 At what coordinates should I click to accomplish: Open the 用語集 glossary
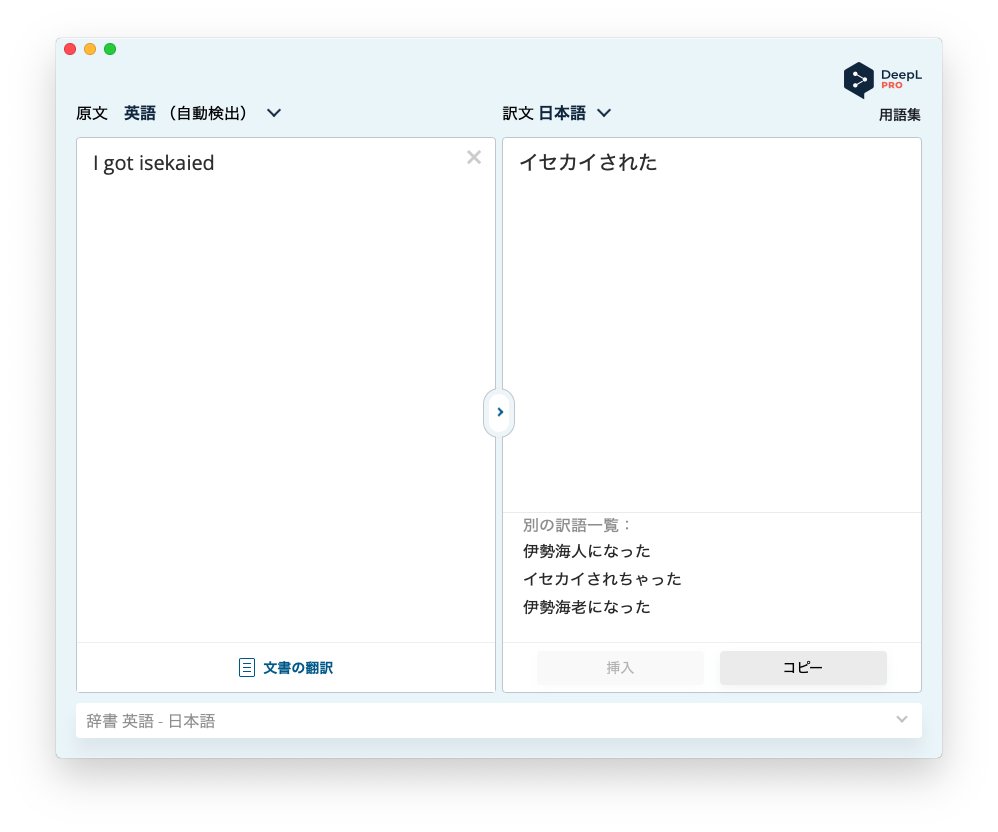899,115
